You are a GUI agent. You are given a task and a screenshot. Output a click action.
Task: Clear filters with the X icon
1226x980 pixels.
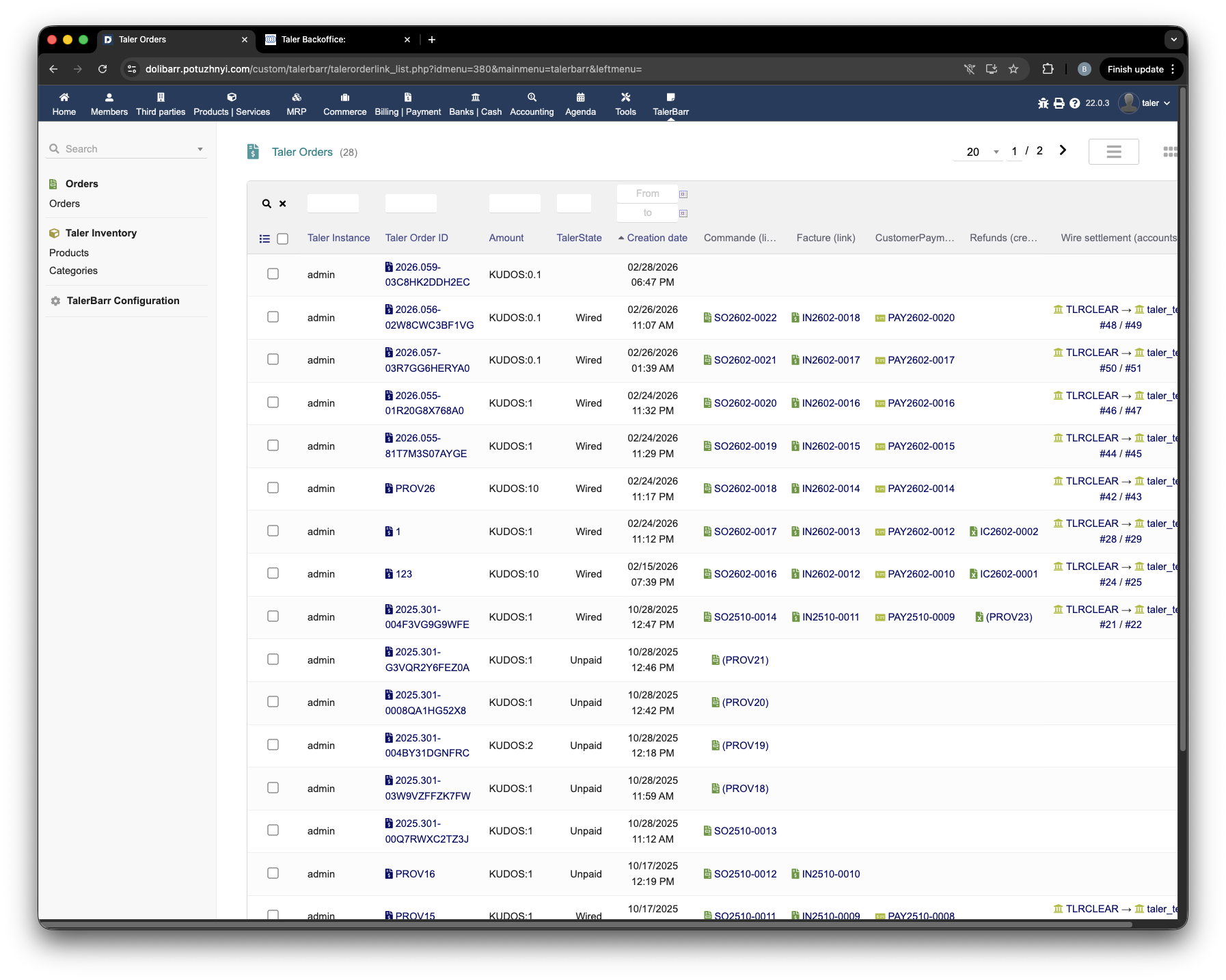282,204
